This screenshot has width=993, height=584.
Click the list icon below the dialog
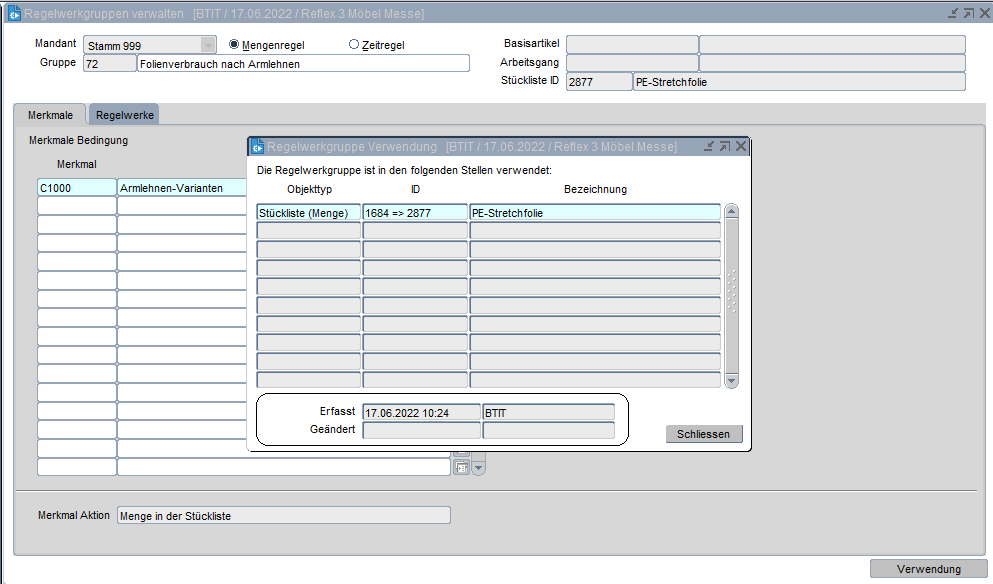461,467
